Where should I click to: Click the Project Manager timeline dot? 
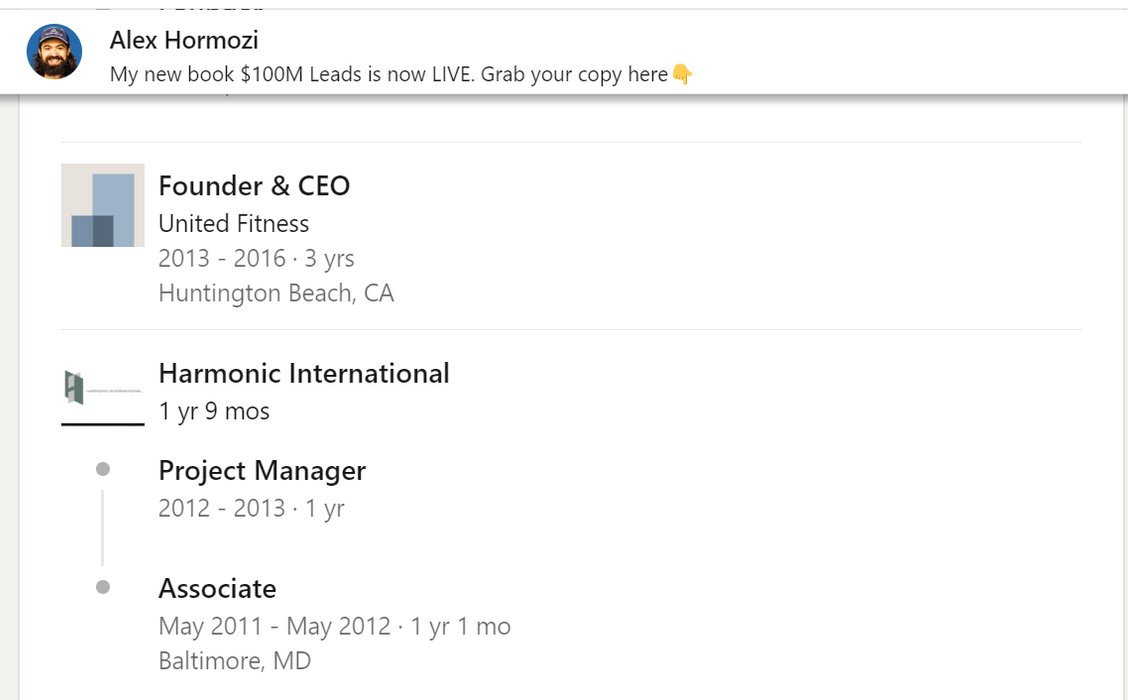point(103,469)
